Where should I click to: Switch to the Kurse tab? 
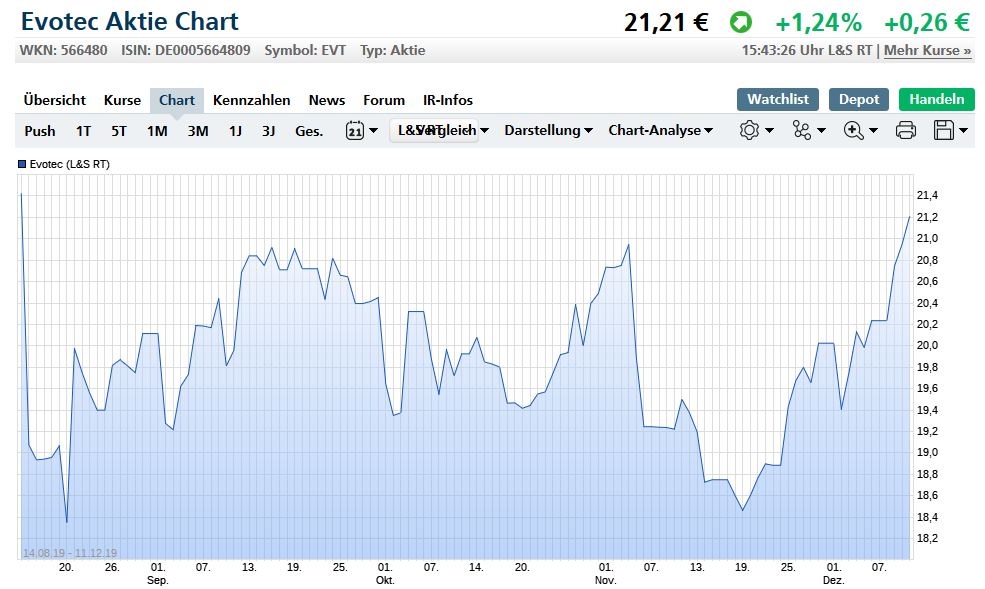pos(122,100)
